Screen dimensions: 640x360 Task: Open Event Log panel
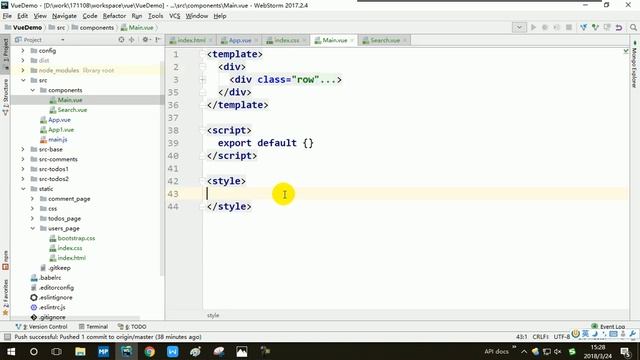click(x=608, y=327)
